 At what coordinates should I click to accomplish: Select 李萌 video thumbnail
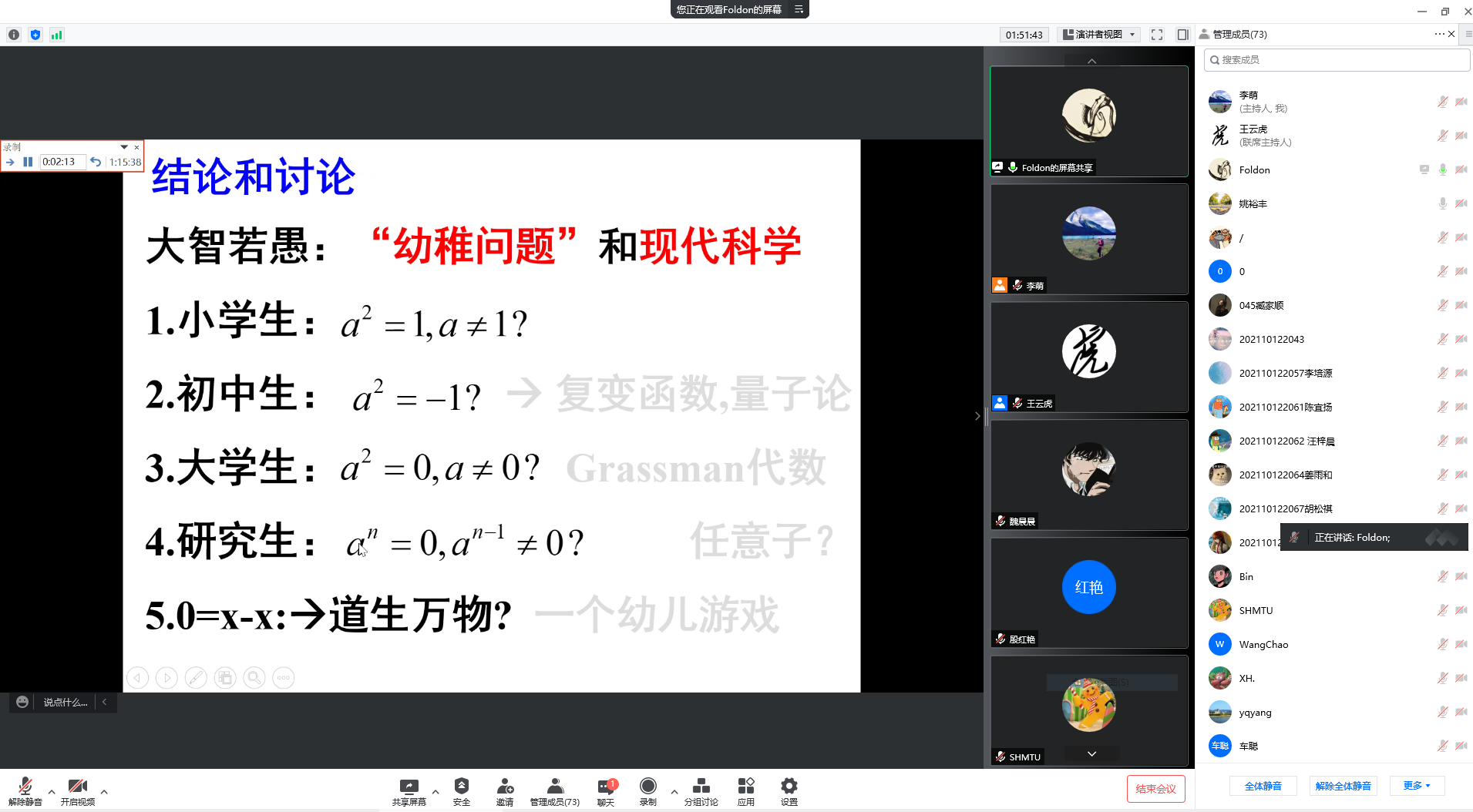(x=1089, y=239)
